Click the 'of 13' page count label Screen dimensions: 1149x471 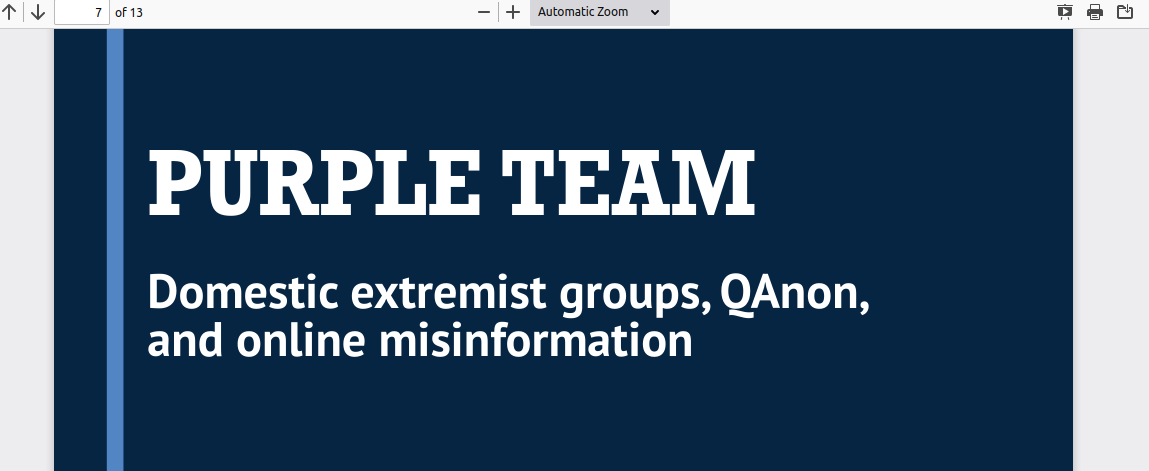click(129, 12)
